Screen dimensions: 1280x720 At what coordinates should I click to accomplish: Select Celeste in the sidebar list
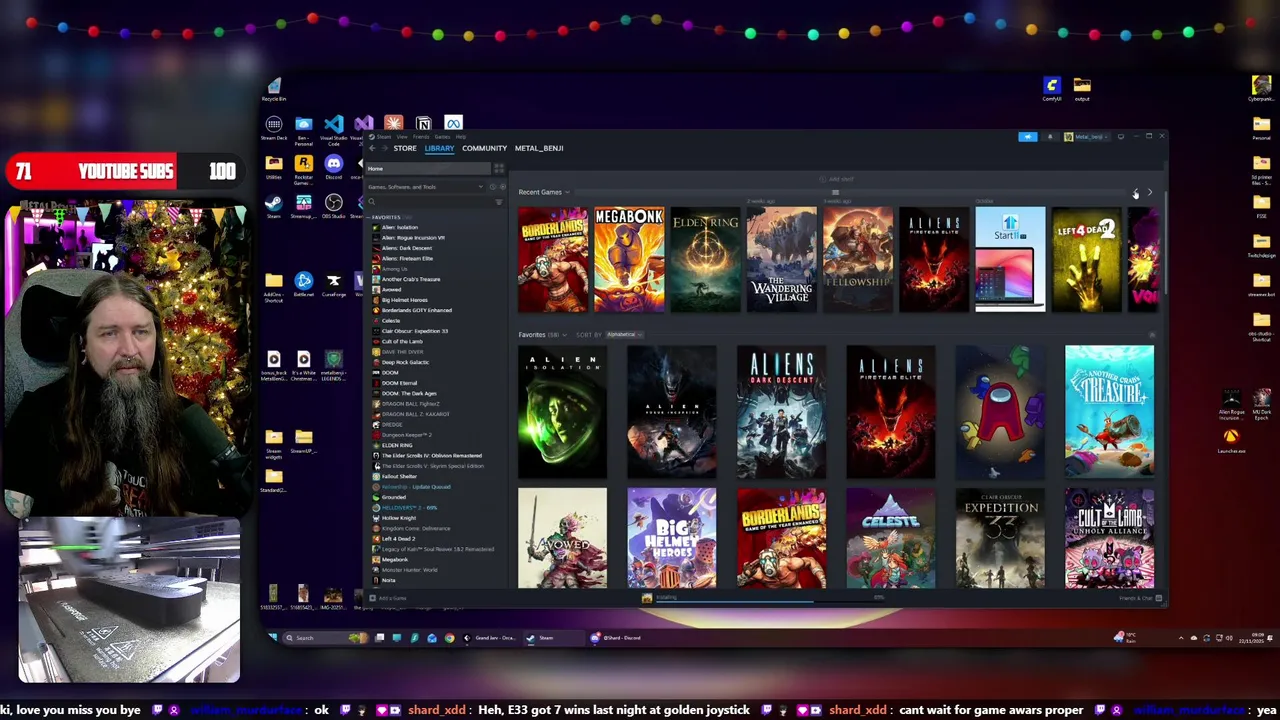click(391, 321)
